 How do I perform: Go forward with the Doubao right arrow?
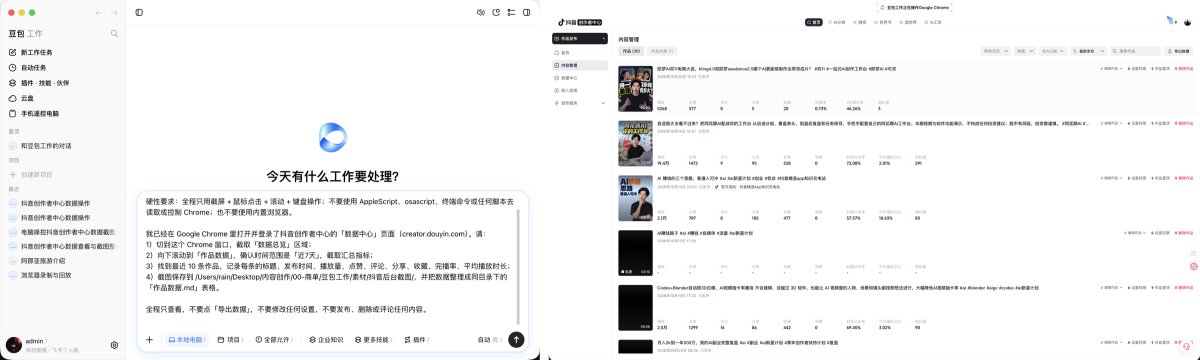tap(114, 12)
